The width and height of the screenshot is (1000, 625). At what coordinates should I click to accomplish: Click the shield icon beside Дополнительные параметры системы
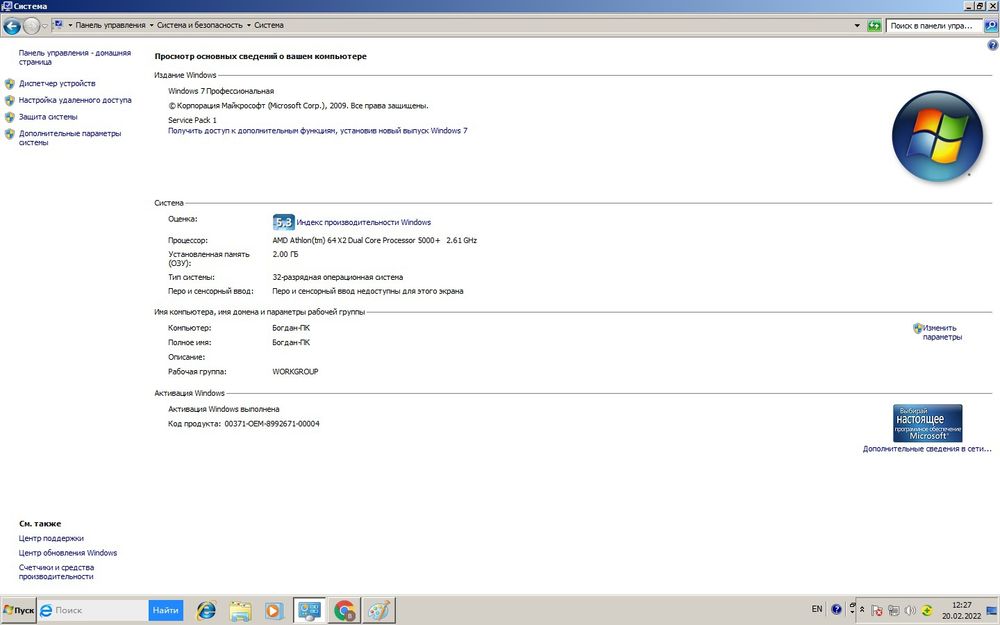click(x=10, y=134)
